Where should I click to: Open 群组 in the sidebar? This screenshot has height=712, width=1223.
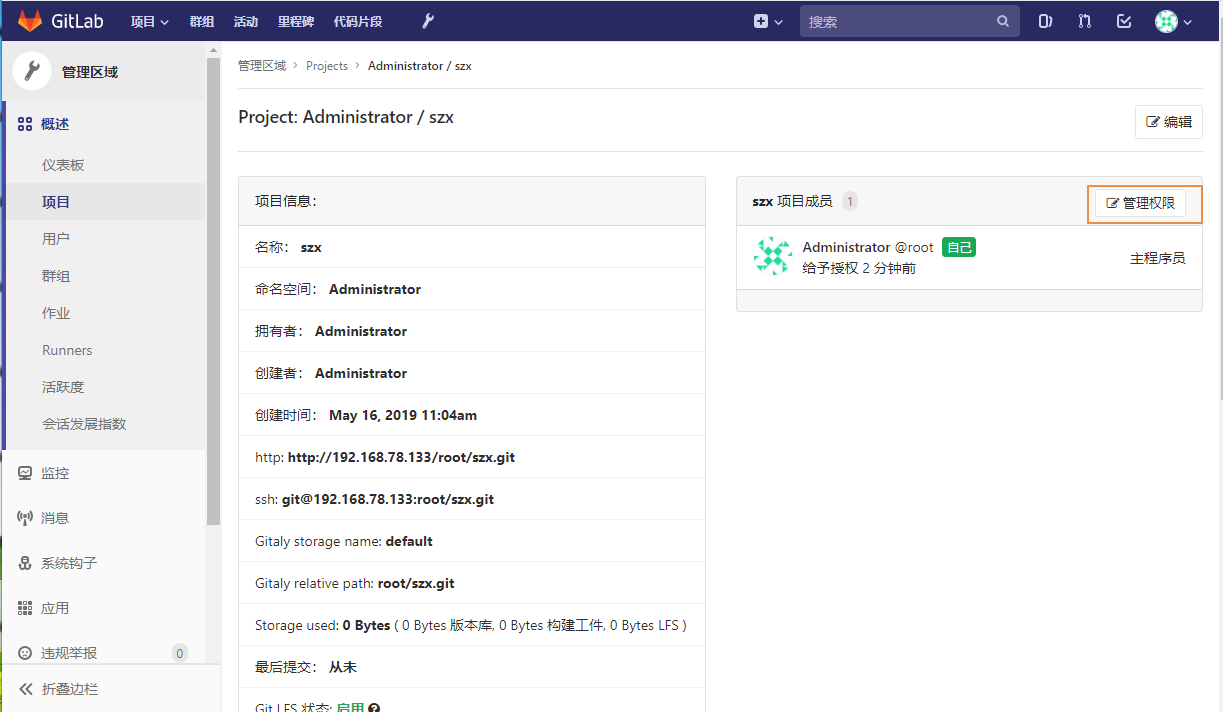click(56, 276)
